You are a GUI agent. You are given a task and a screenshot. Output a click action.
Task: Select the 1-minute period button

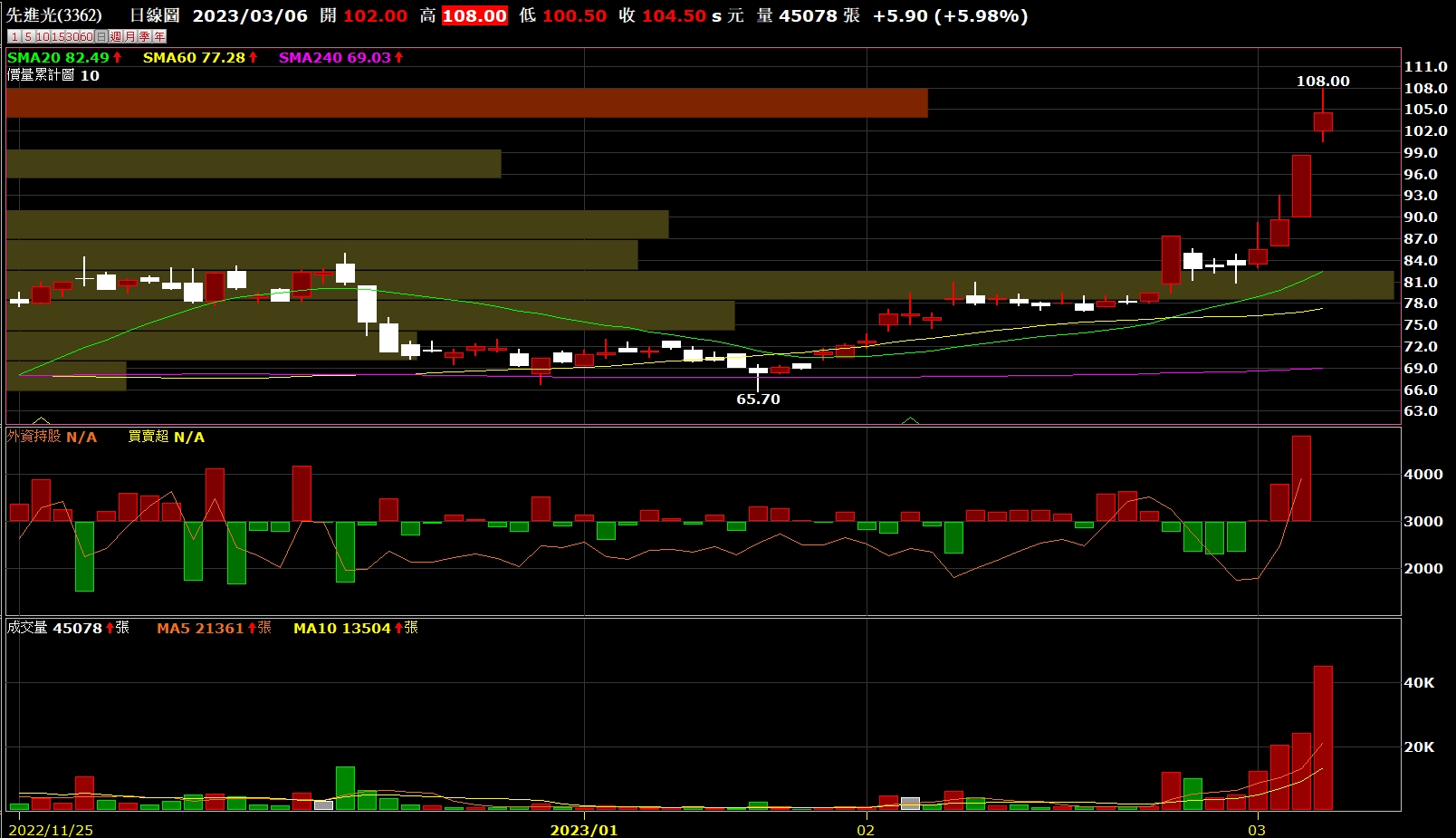(x=14, y=36)
